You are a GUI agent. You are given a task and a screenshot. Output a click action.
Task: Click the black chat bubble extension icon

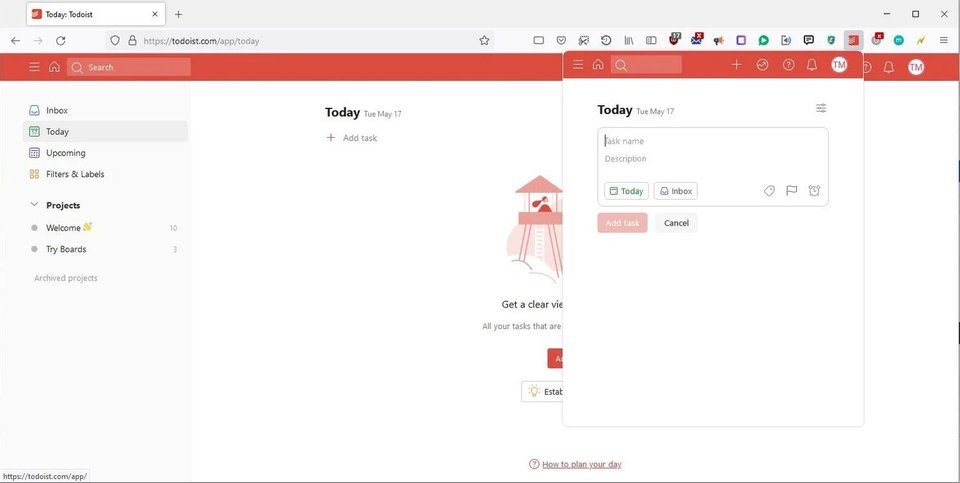[x=809, y=40]
